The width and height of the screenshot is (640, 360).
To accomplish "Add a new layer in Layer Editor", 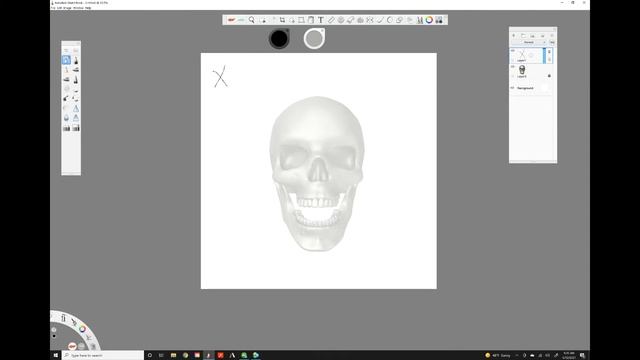I will click(x=514, y=36).
